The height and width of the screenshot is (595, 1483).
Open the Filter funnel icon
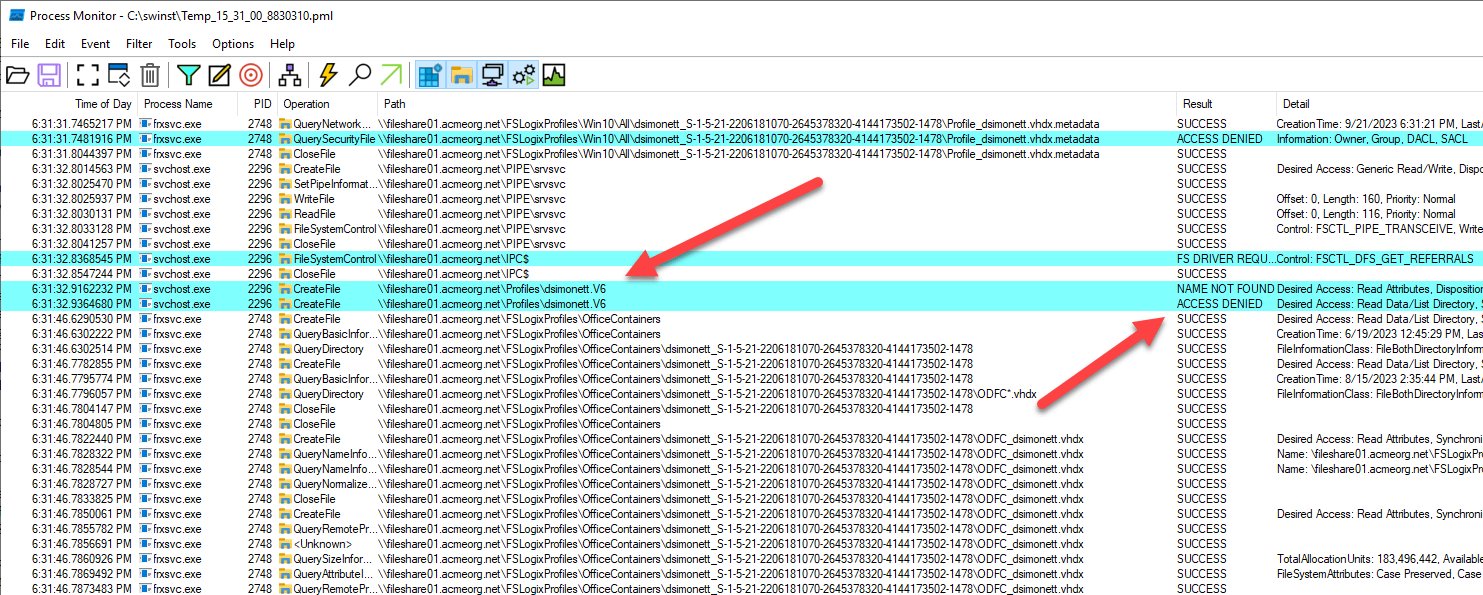click(189, 74)
